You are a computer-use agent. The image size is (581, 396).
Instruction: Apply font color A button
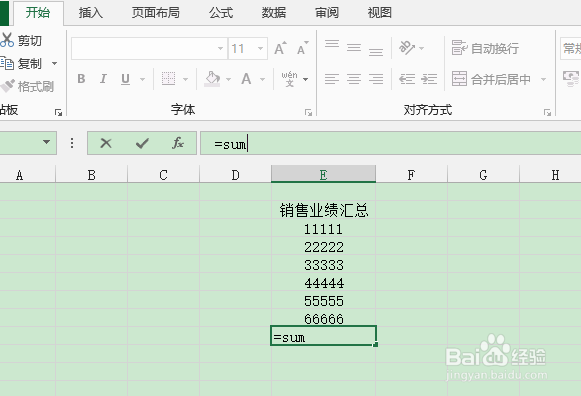246,79
